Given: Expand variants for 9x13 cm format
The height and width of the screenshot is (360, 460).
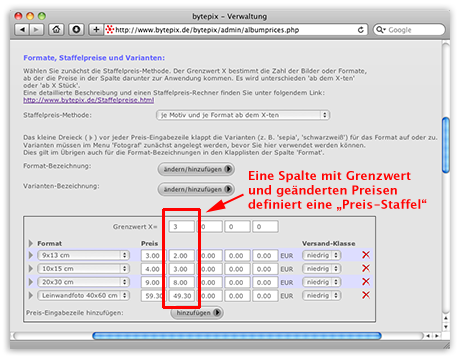Looking at the screenshot, I should pos(31,255).
